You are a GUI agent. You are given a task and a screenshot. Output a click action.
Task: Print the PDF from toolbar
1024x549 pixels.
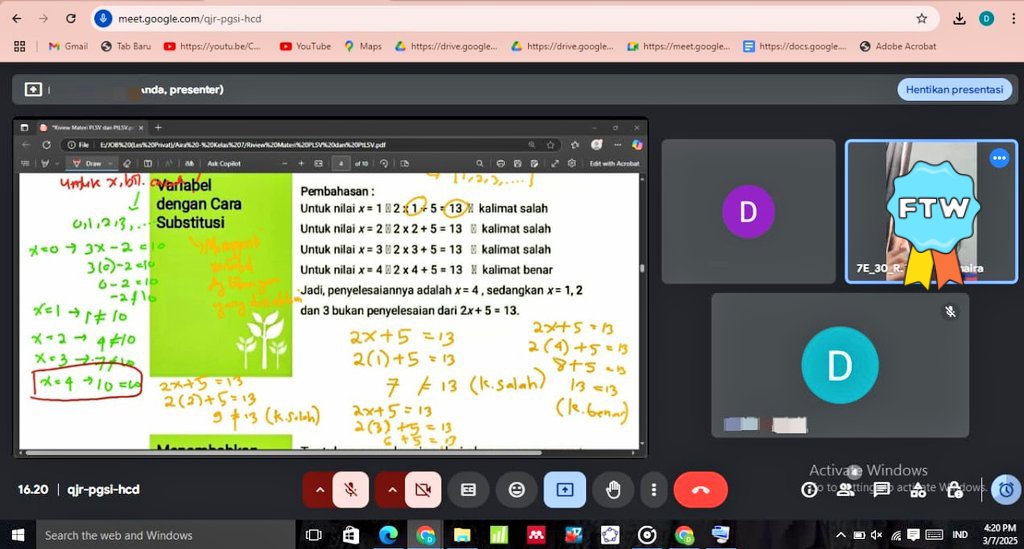pyautogui.click(x=500, y=163)
